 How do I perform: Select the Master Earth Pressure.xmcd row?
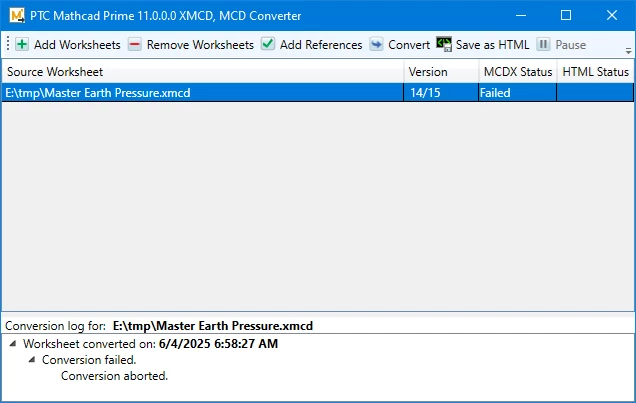pyautogui.click(x=318, y=92)
